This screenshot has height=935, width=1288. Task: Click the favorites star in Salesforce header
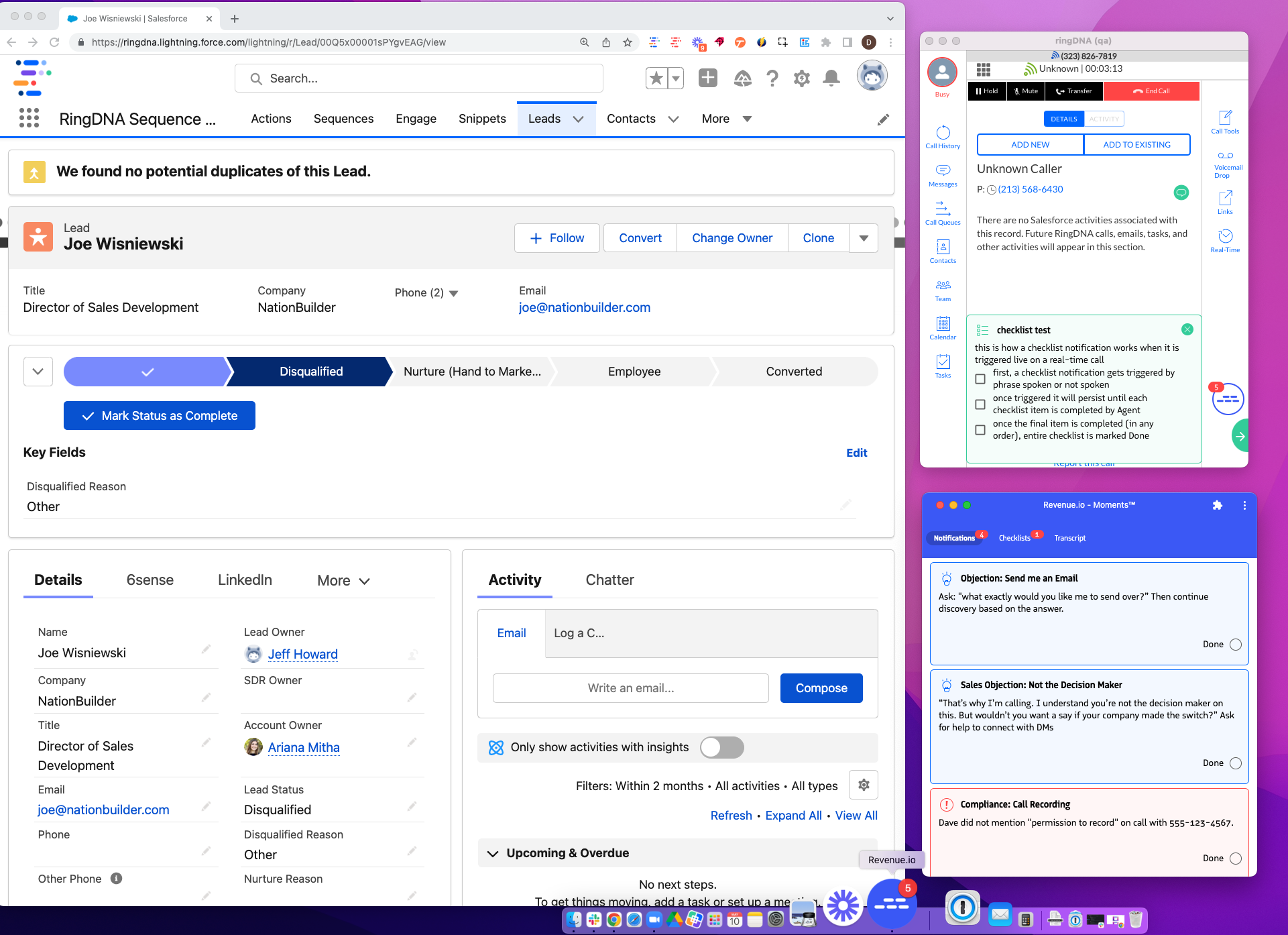tap(656, 78)
